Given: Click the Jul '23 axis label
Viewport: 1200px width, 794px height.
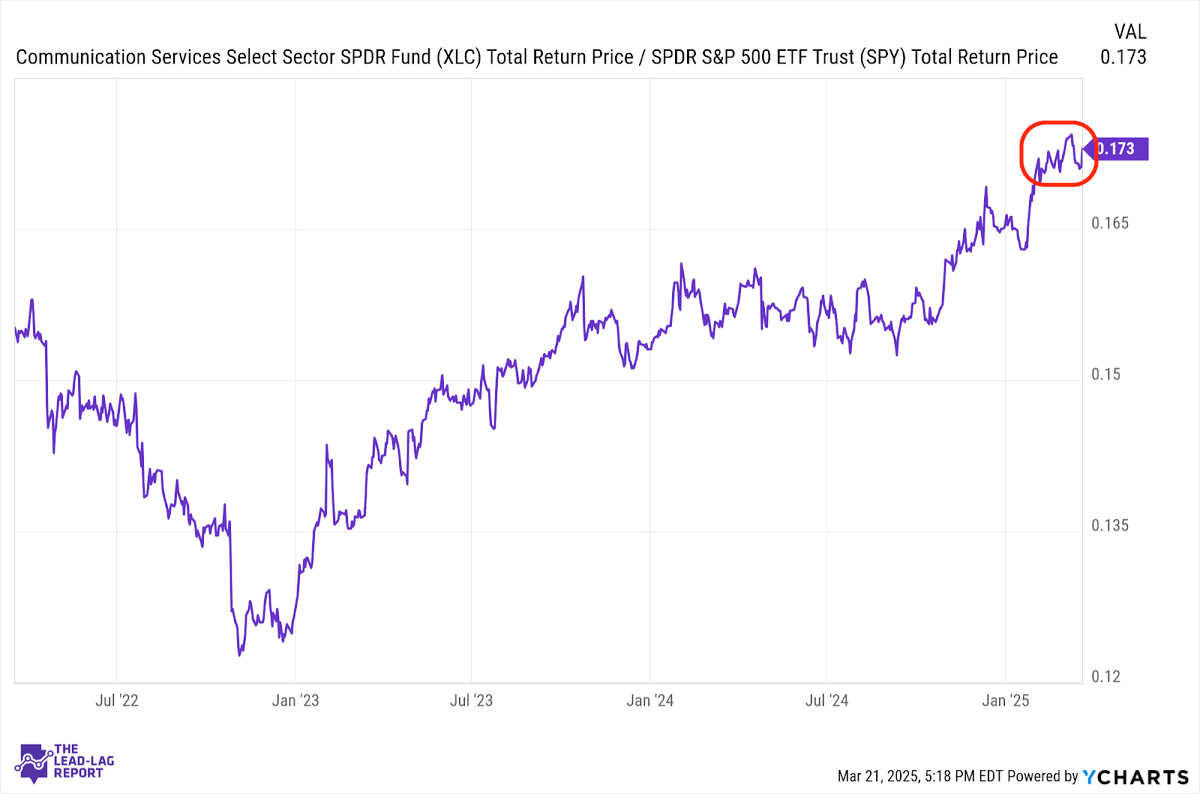Looking at the screenshot, I should [472, 701].
